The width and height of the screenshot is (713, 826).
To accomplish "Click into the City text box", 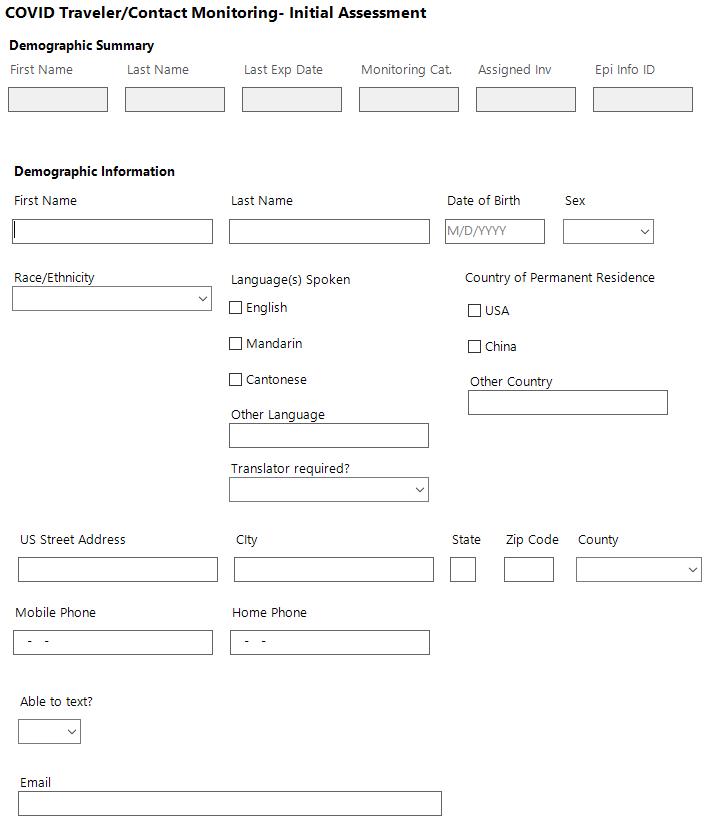I will pos(334,570).
